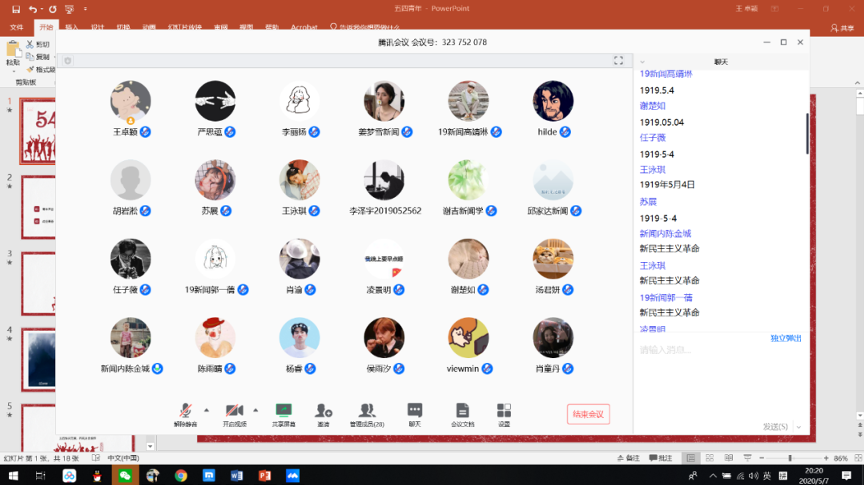
Task: Click the spell check icon in status bar
Action: click(96, 458)
